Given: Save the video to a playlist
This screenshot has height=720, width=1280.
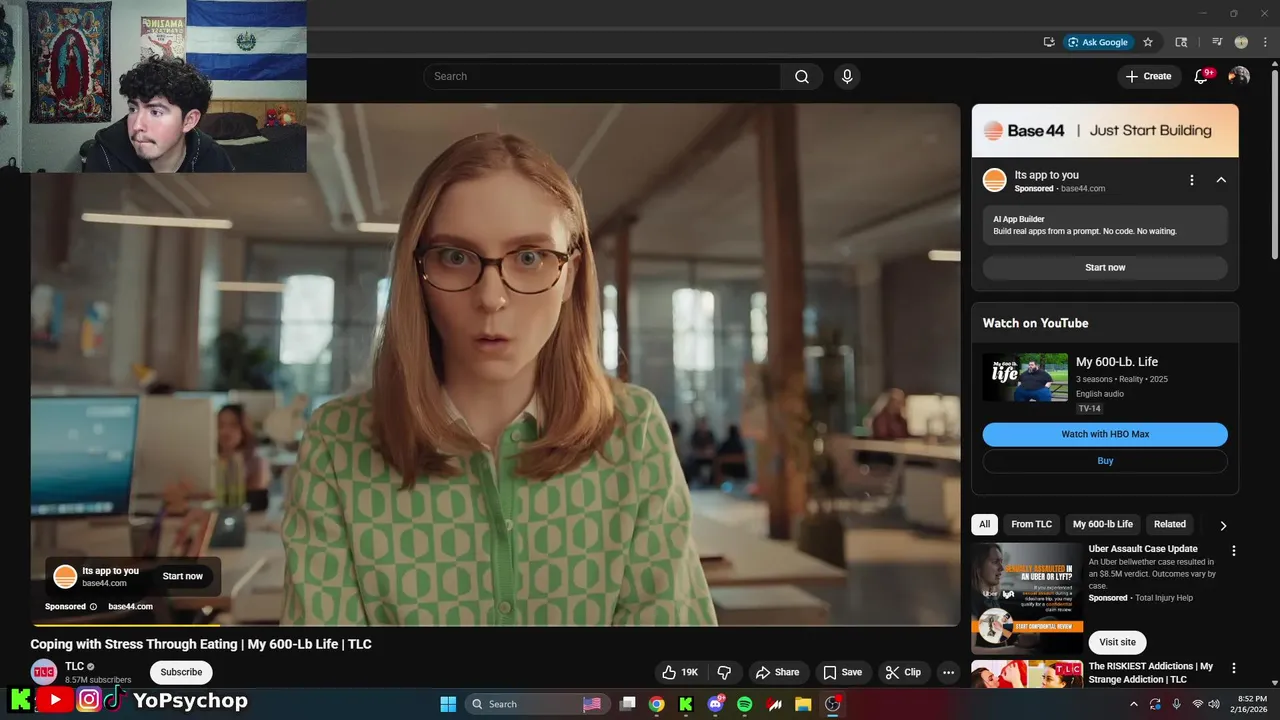Looking at the screenshot, I should coord(842,672).
